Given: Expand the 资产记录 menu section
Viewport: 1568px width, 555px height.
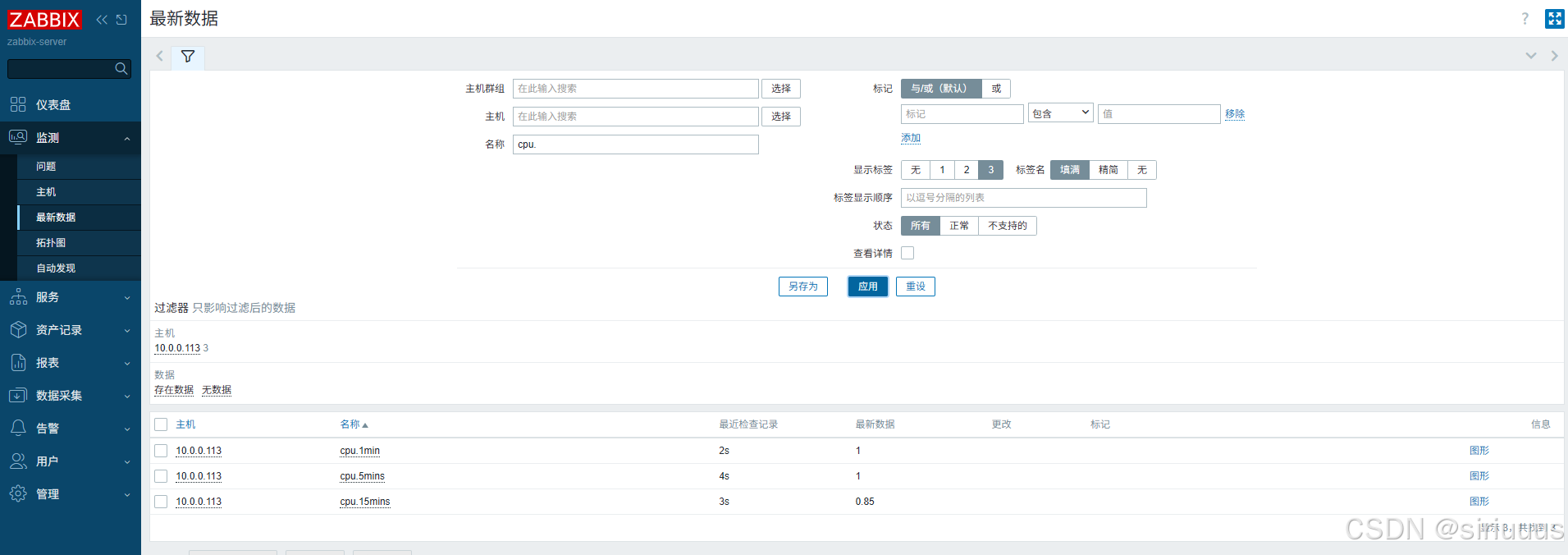Looking at the screenshot, I should pos(127,331).
